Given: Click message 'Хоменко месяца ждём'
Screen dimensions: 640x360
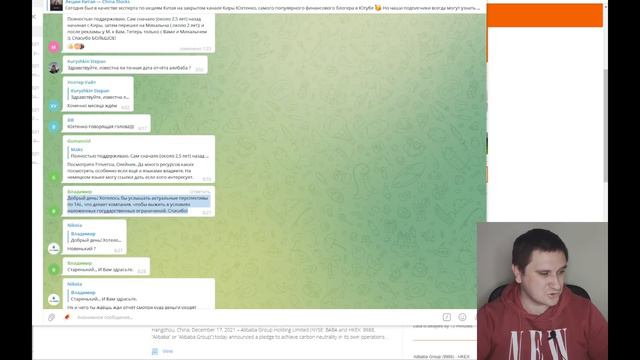Looking at the screenshot, I should [92, 106].
